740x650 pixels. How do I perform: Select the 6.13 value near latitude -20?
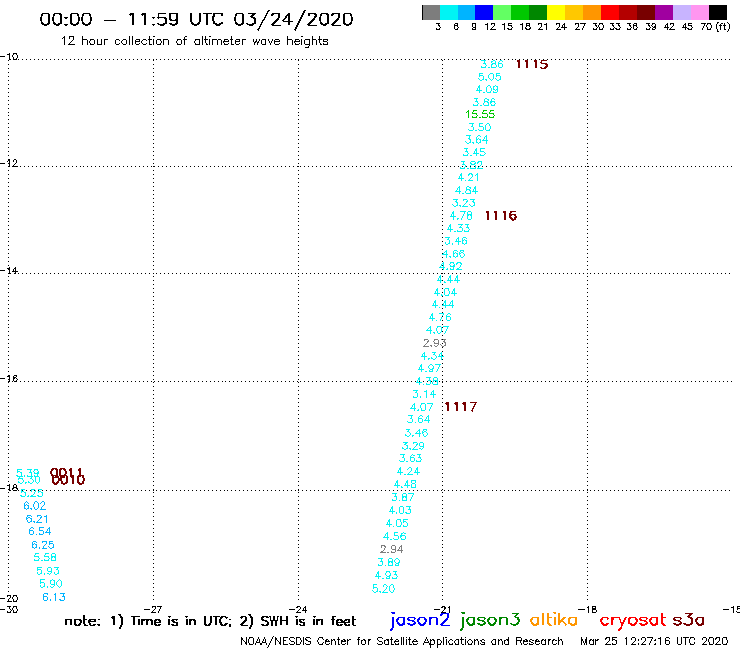[x=54, y=598]
